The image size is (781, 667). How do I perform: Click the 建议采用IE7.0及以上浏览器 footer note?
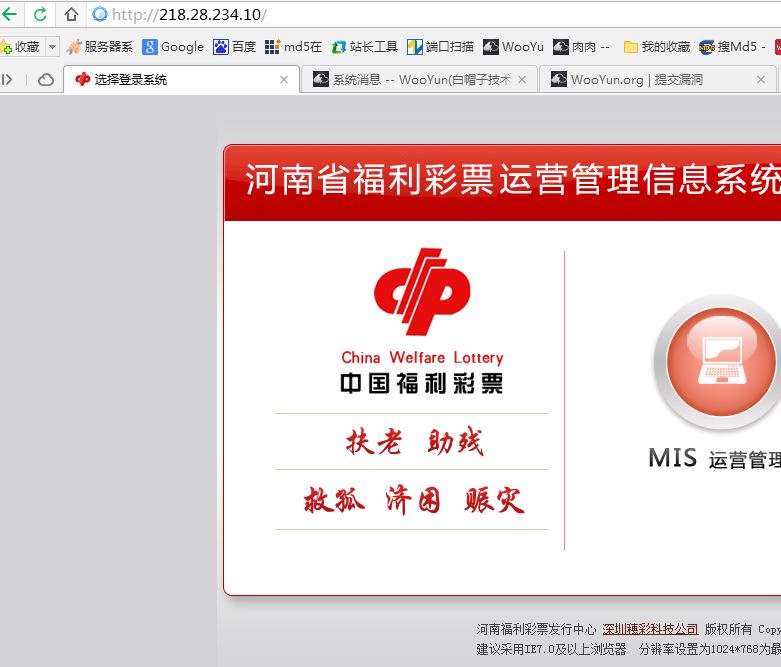click(x=551, y=649)
